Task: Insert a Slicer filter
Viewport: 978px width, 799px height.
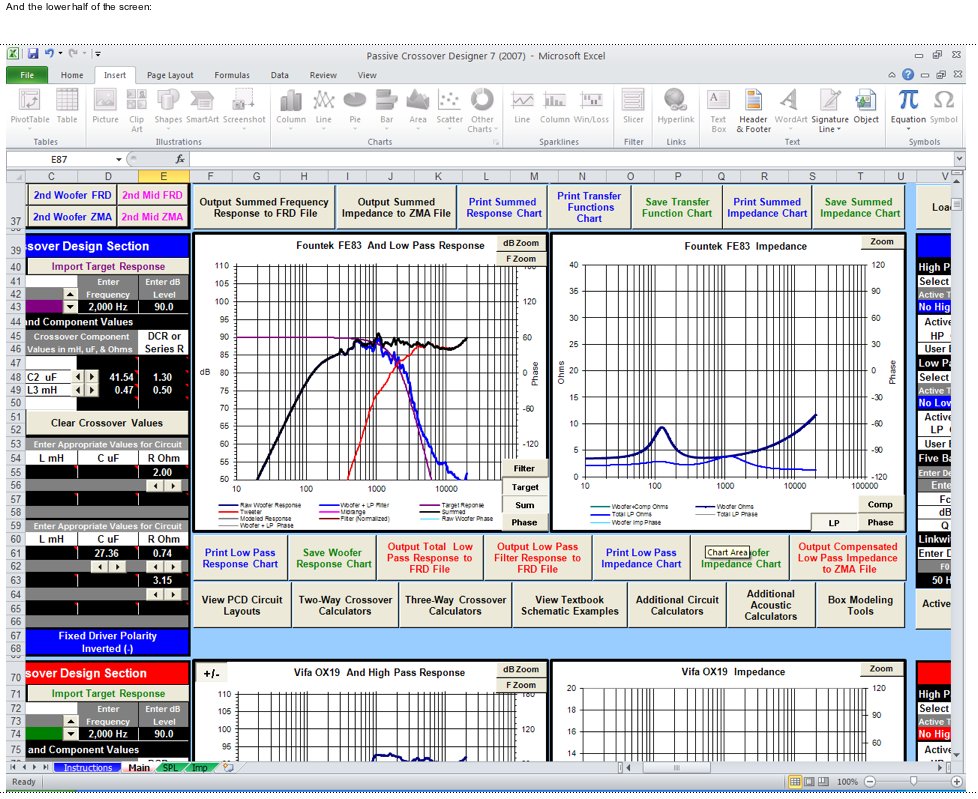Action: pyautogui.click(x=632, y=107)
